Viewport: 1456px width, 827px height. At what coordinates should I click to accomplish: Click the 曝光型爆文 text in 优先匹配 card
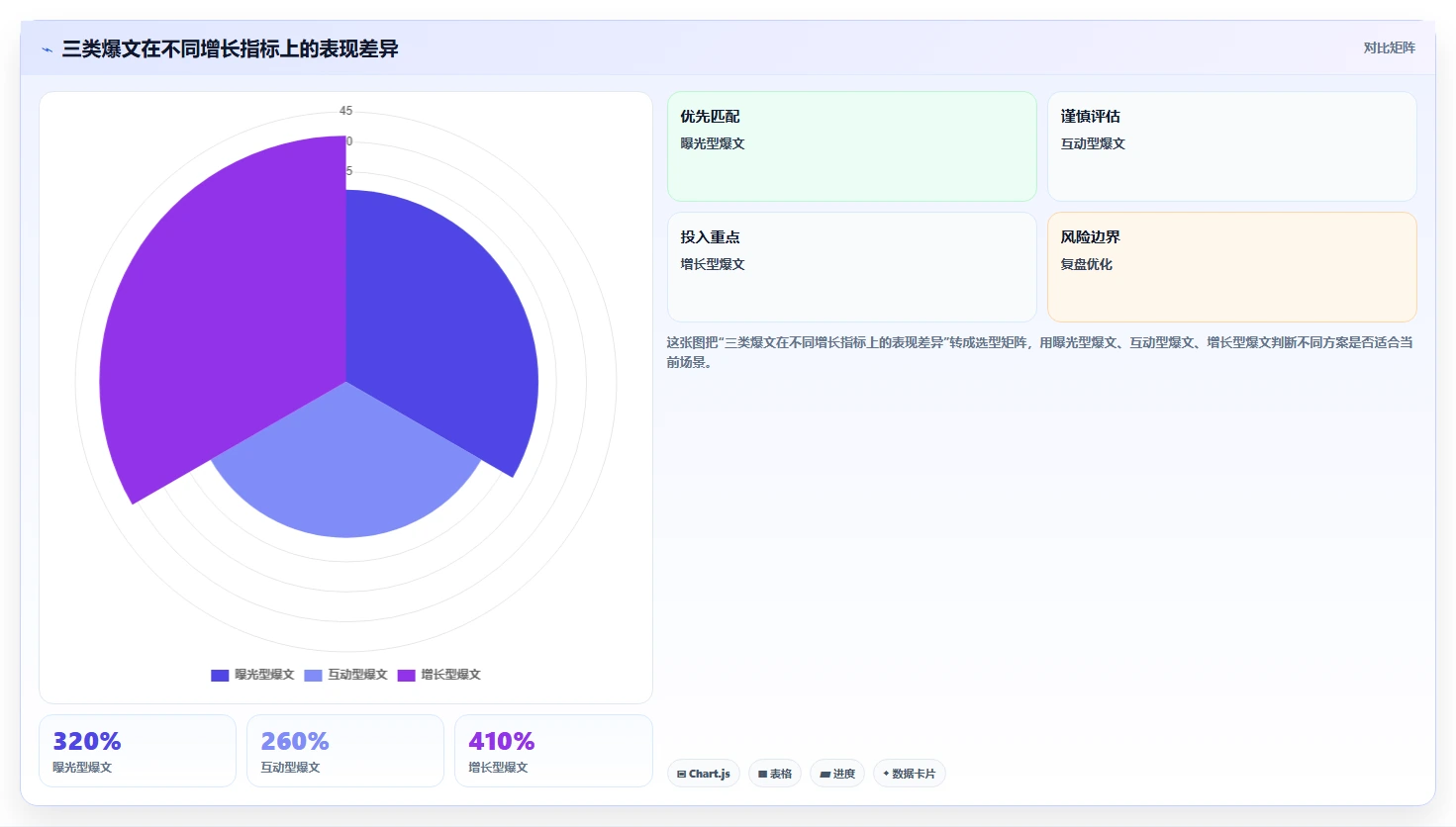713,143
